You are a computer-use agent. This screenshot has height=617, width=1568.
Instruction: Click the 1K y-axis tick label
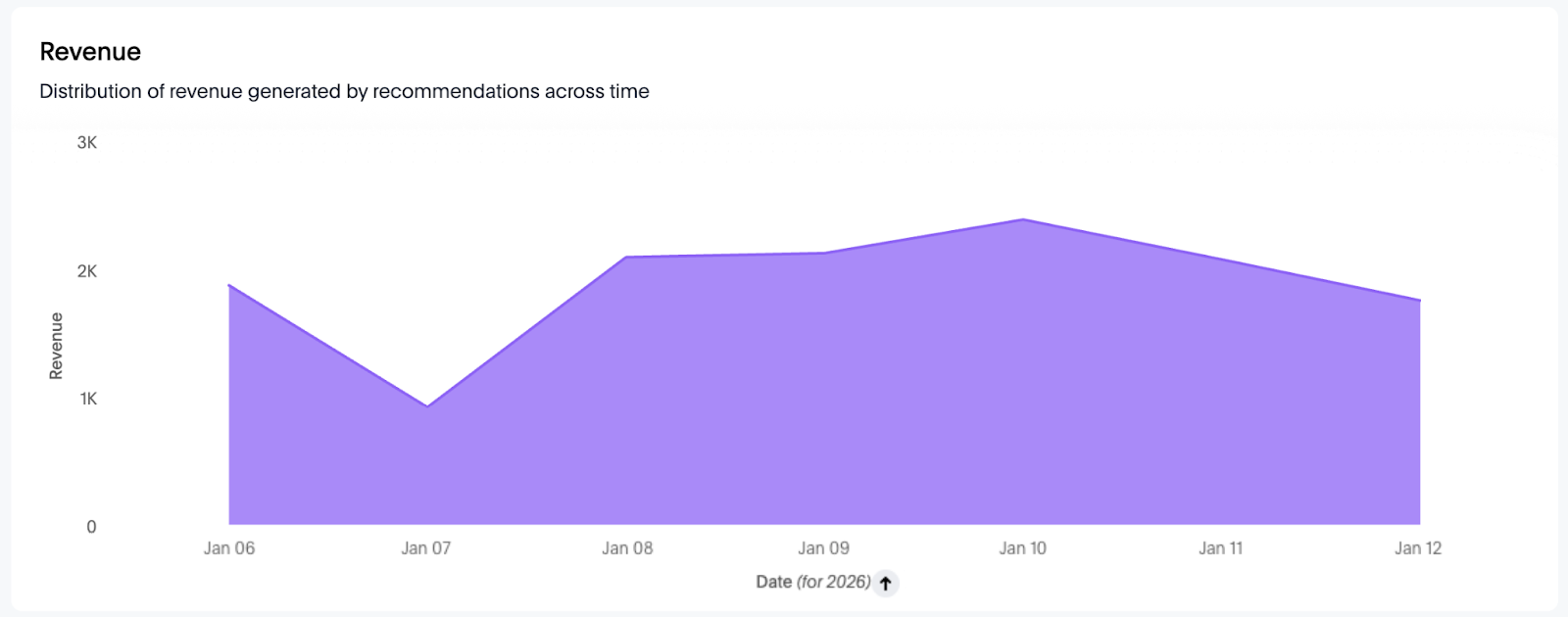[88, 399]
